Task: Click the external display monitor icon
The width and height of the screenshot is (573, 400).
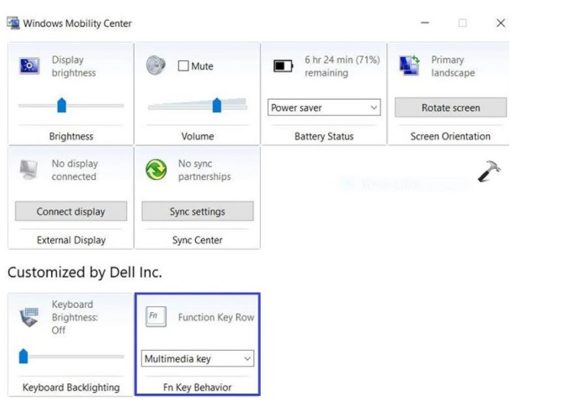Action: pyautogui.click(x=29, y=169)
